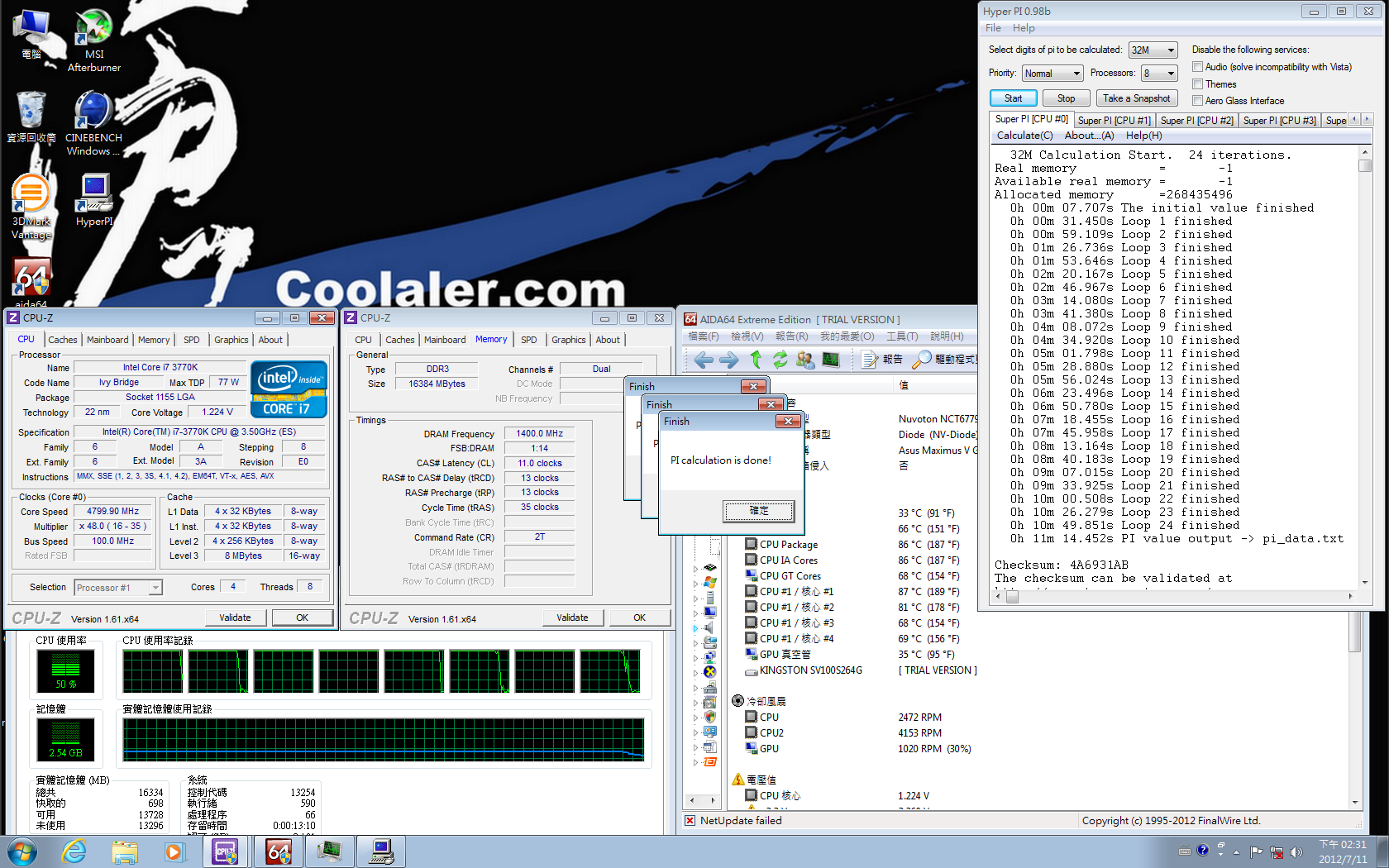
Task: Open AIDA64 工具(T) tools menu
Action: coord(902,336)
